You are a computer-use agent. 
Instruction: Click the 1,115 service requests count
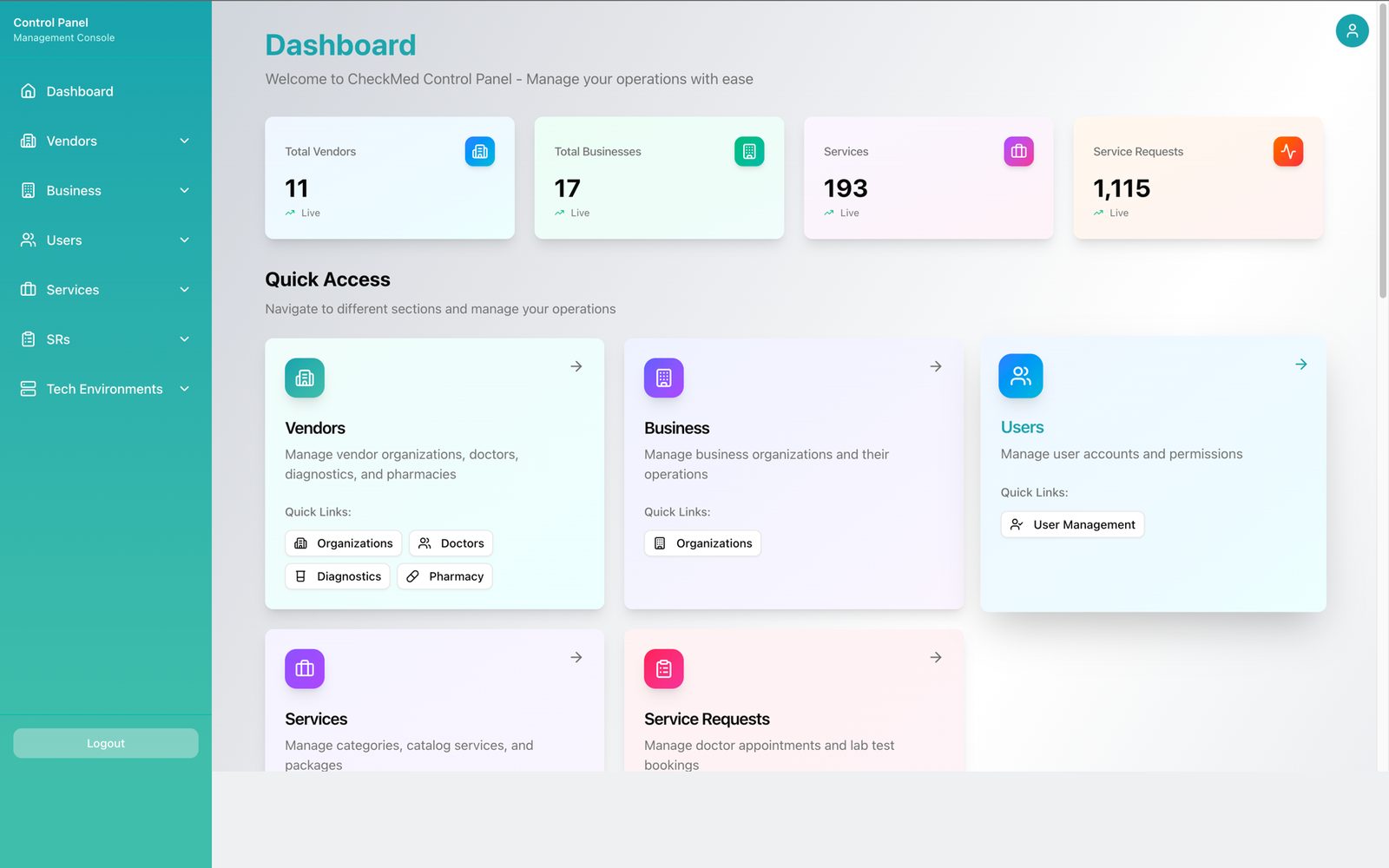click(1122, 188)
